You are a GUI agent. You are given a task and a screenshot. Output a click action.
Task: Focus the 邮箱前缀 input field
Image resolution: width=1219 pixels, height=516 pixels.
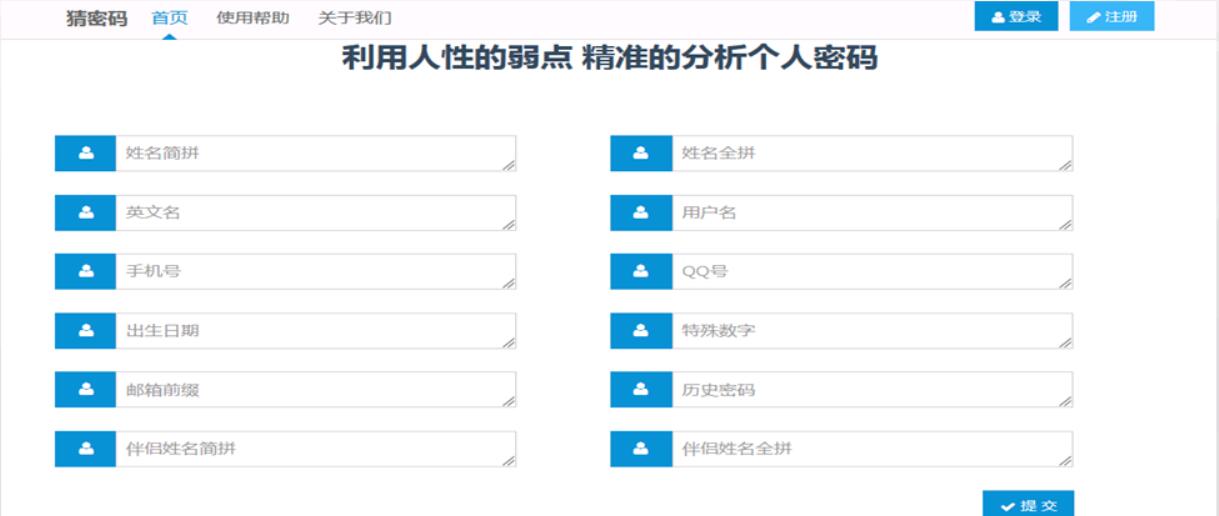pos(316,389)
